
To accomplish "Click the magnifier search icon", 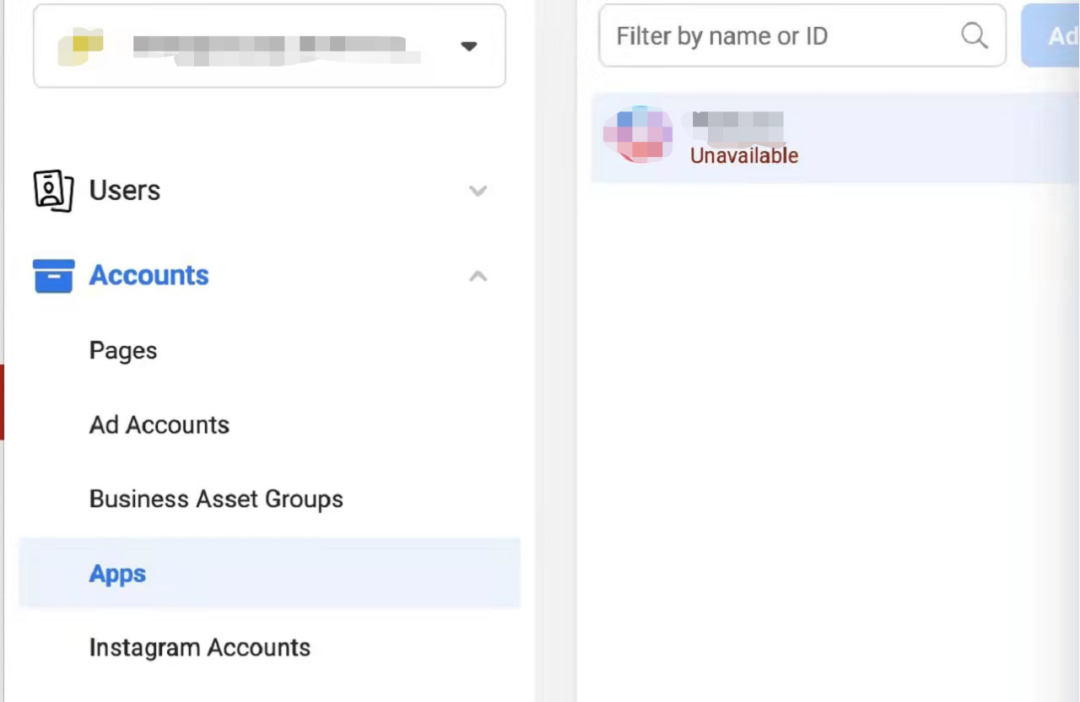I will [x=974, y=36].
